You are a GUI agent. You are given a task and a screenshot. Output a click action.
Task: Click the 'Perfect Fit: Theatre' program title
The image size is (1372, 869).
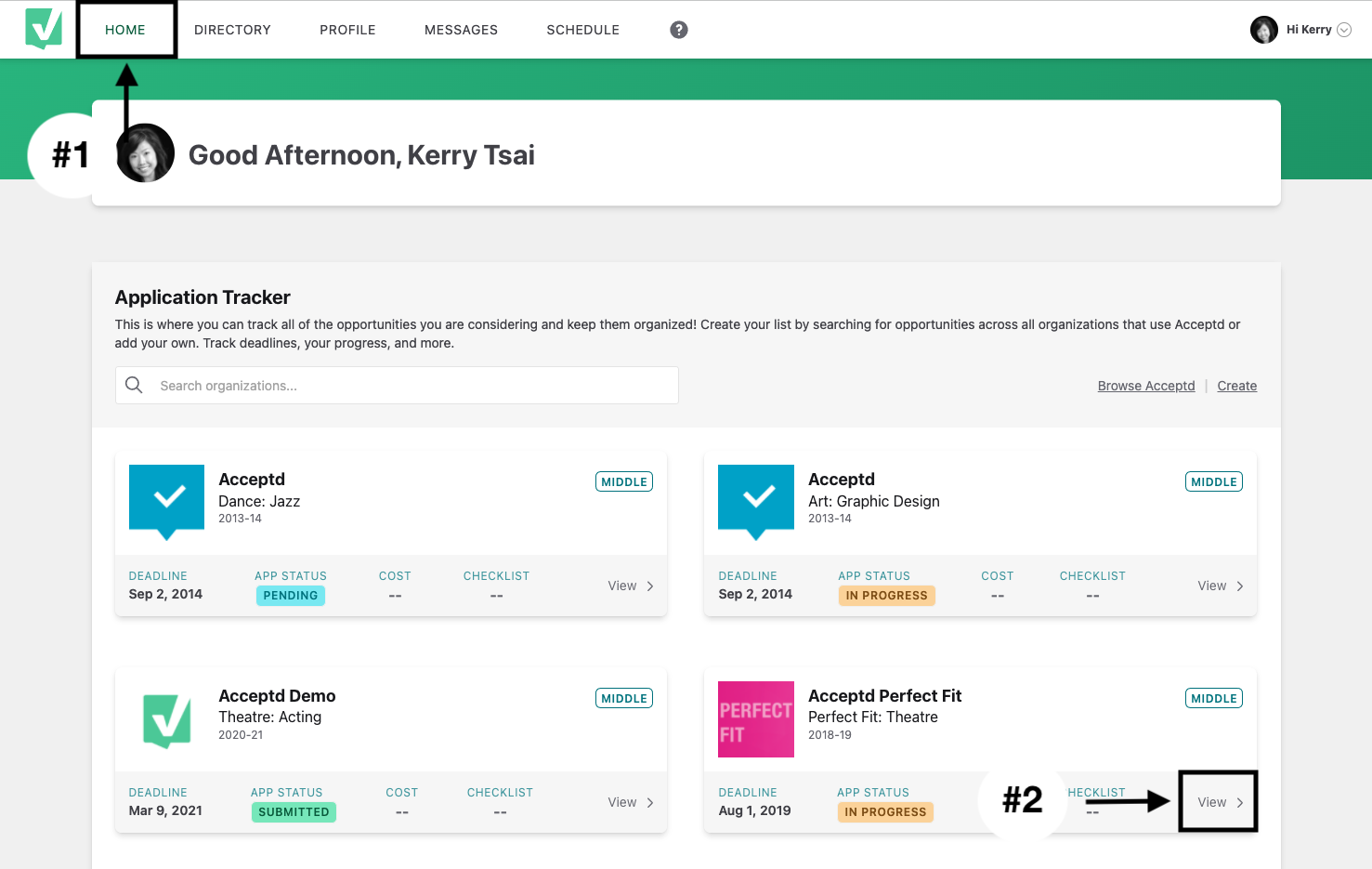point(873,717)
